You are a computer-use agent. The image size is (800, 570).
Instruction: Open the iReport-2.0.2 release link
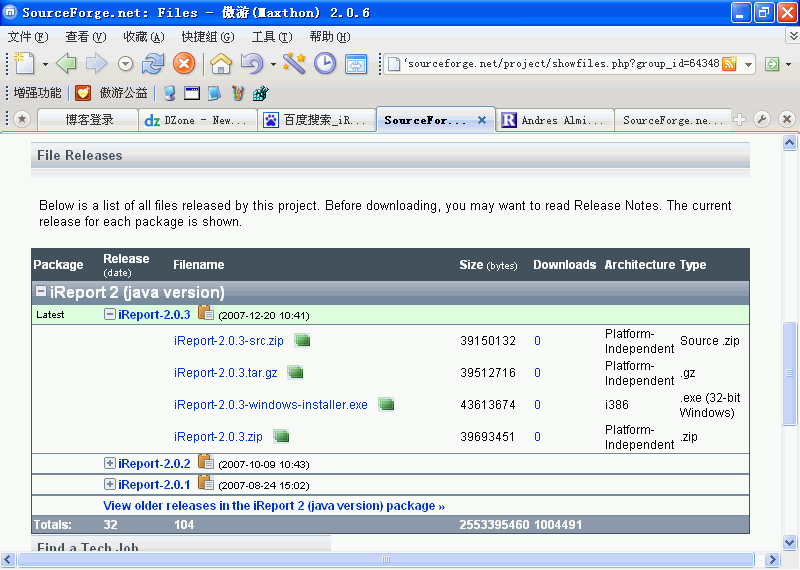[x=154, y=464]
